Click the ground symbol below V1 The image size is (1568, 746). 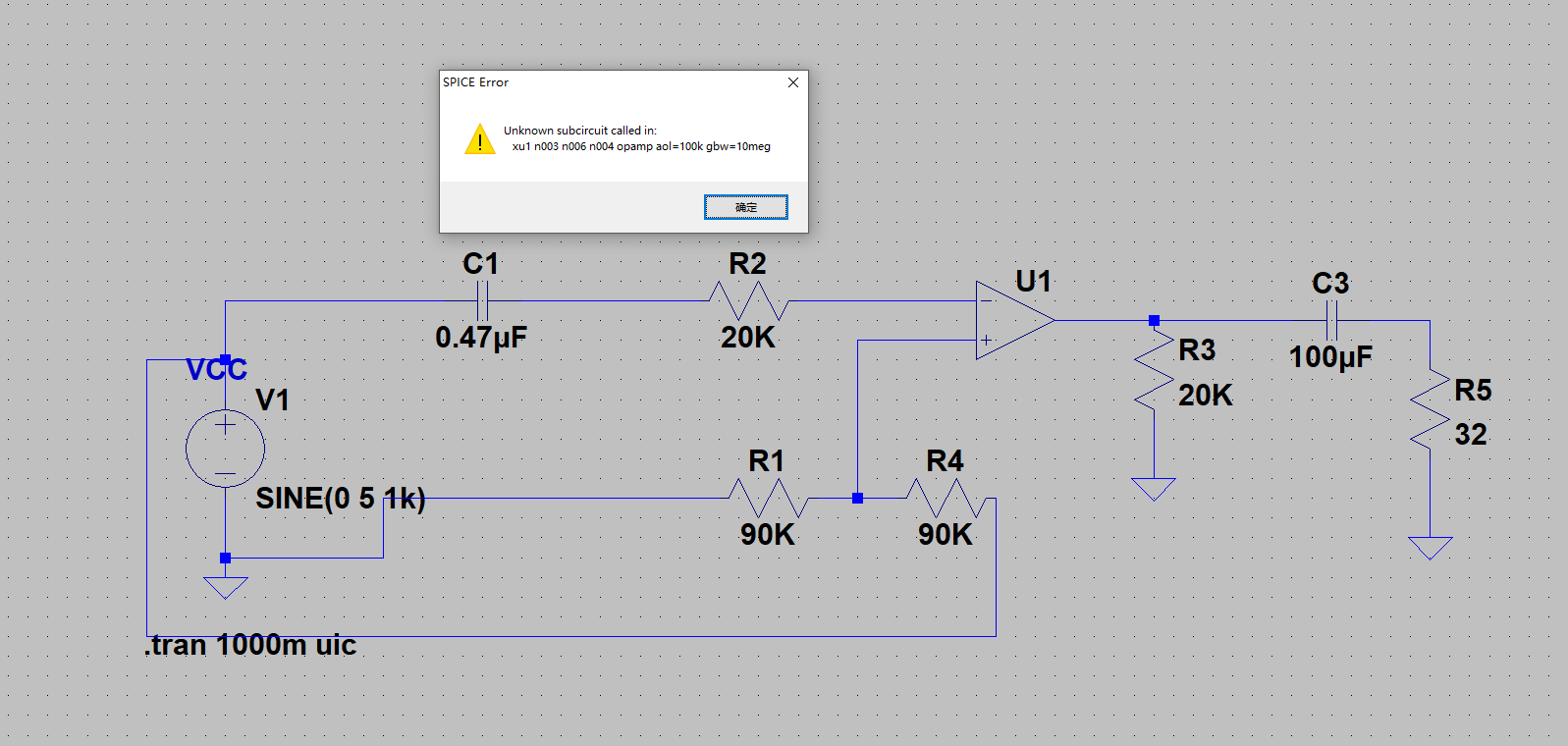pos(225,587)
